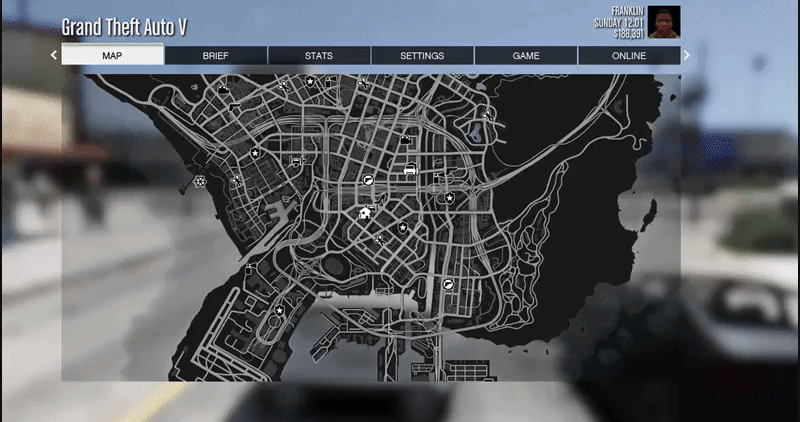This screenshot has height=422, width=800.
Task: Select the pistol icon below the top-left movie camera
Action: [x=234, y=107]
